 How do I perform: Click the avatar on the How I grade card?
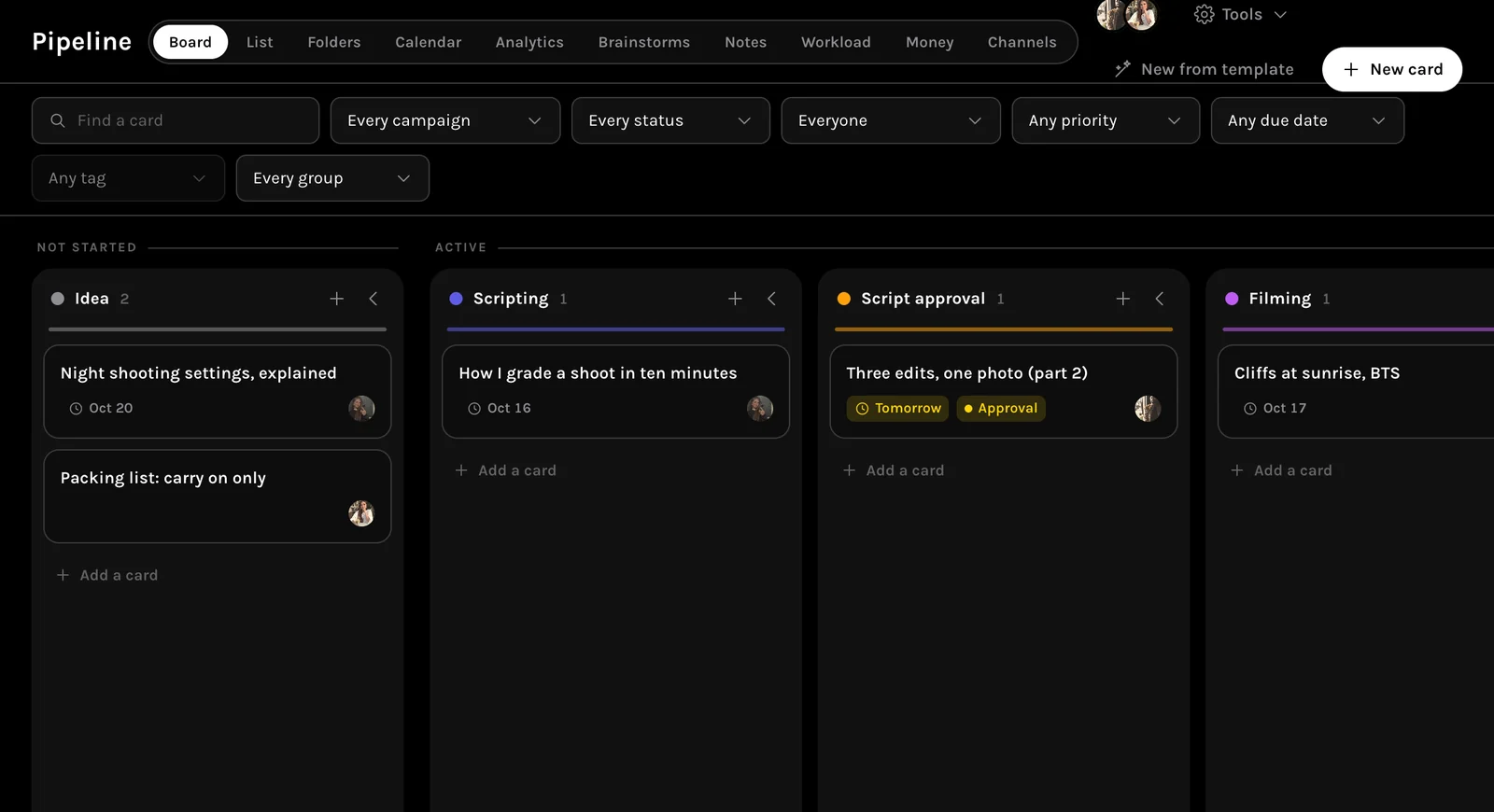point(760,408)
